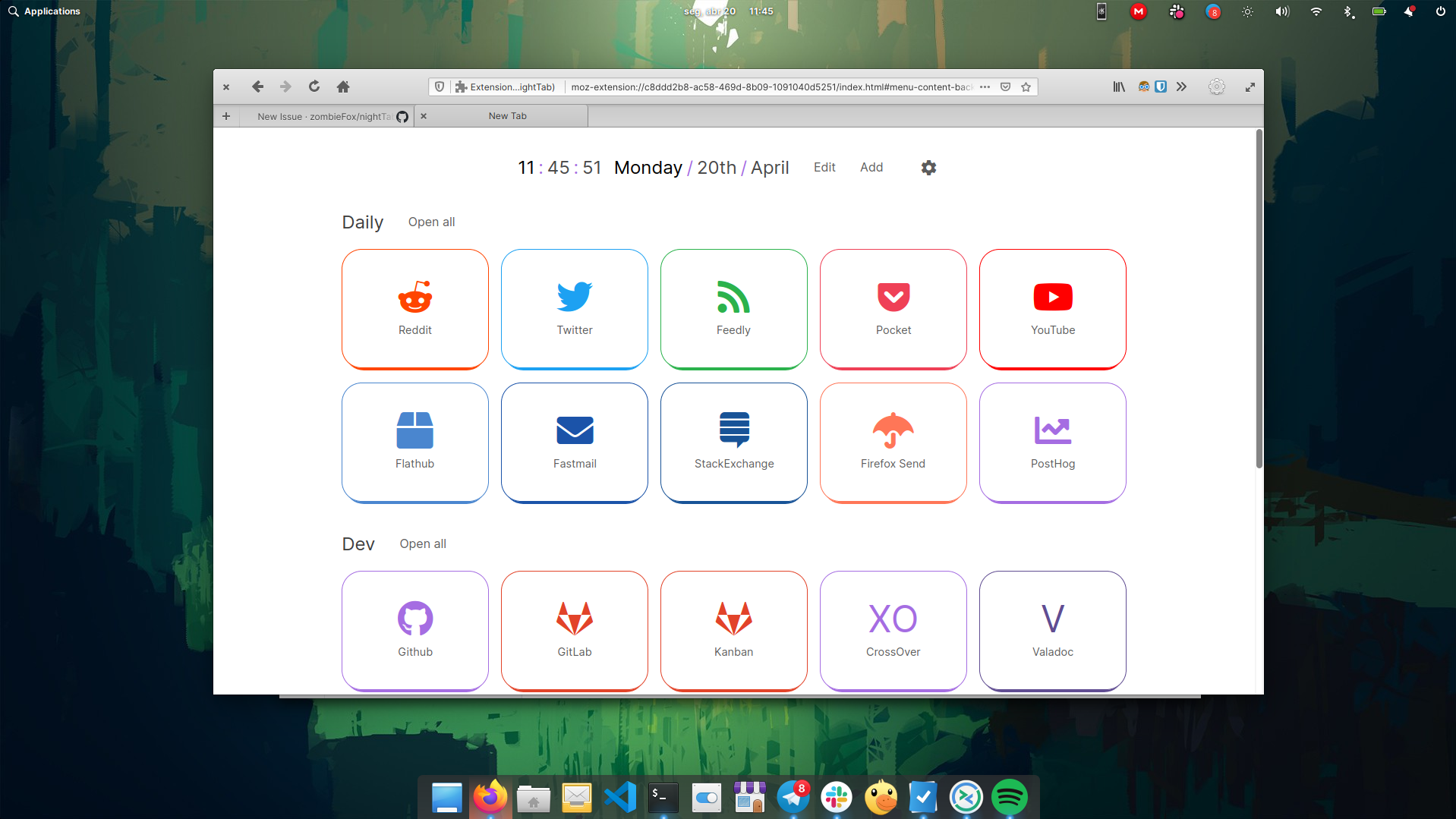Open the Twitter bookmark tile

(575, 309)
